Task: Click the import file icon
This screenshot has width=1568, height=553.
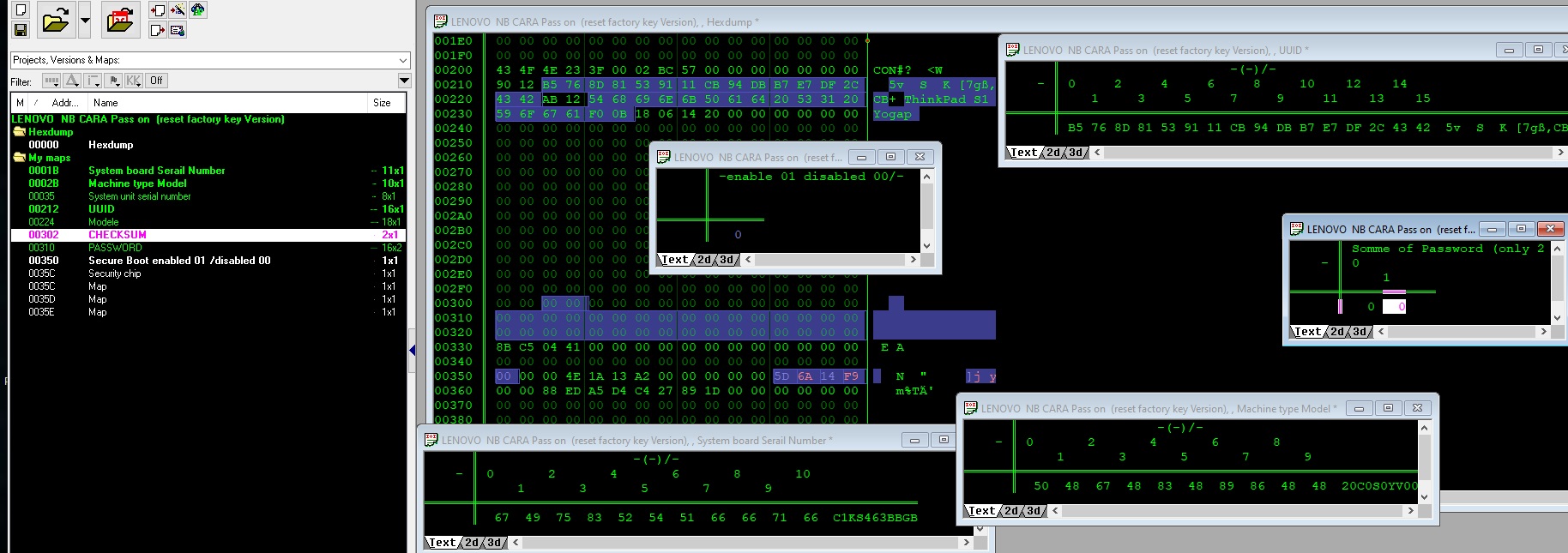Action: point(158,10)
